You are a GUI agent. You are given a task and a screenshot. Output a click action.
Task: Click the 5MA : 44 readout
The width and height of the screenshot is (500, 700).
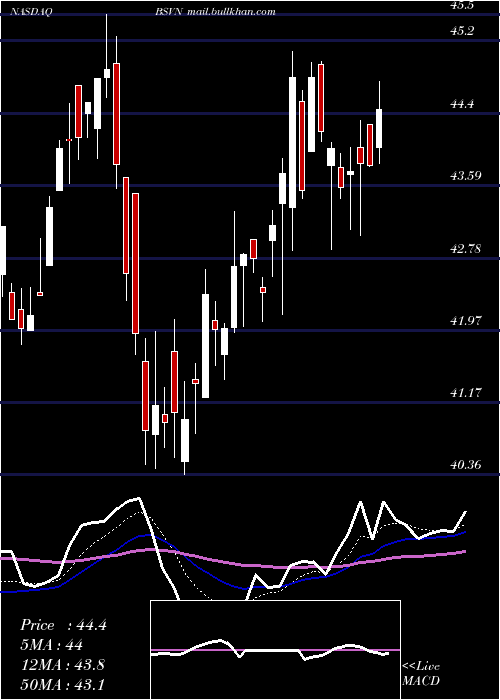click(51, 645)
